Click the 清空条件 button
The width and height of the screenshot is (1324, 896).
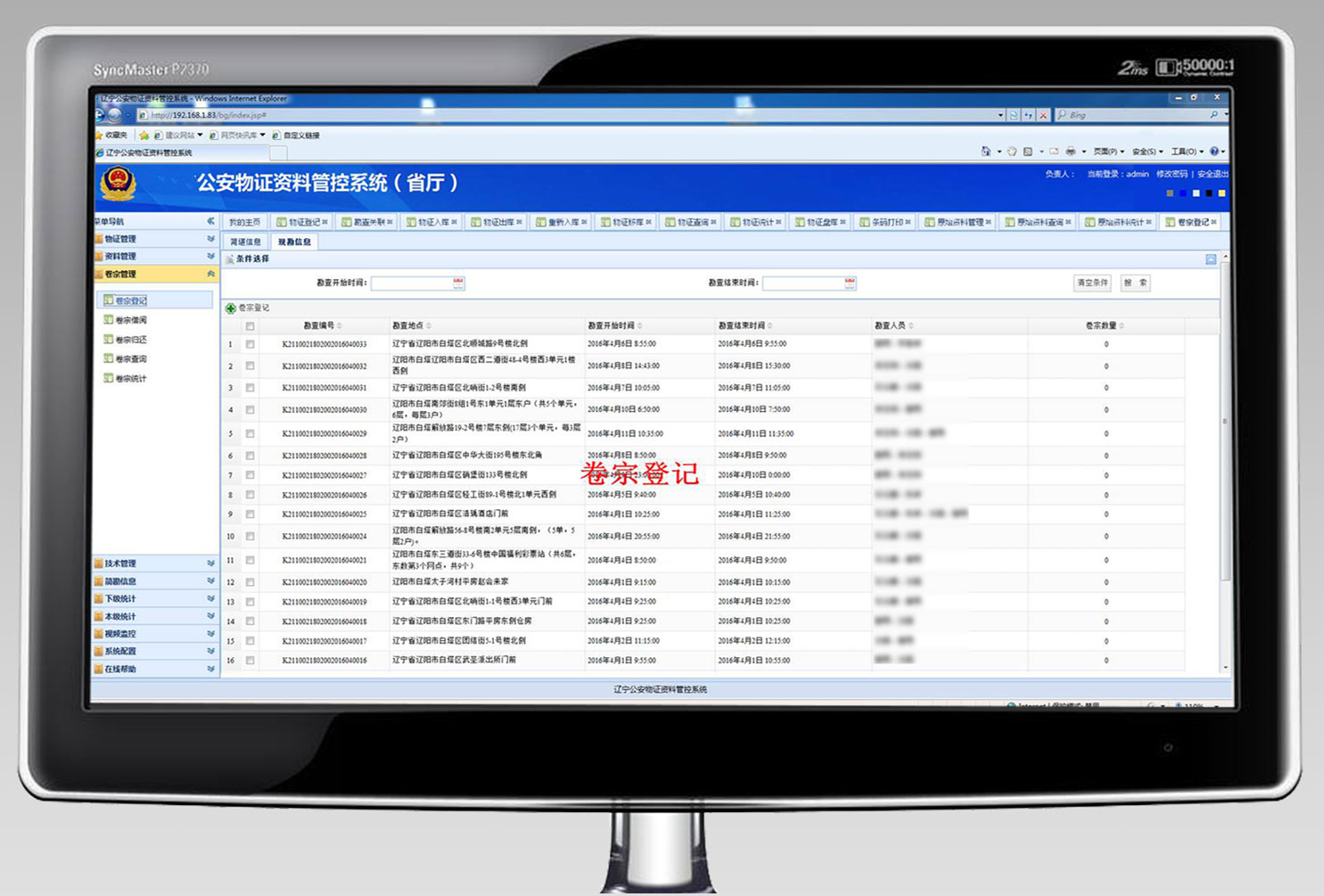[1091, 284]
